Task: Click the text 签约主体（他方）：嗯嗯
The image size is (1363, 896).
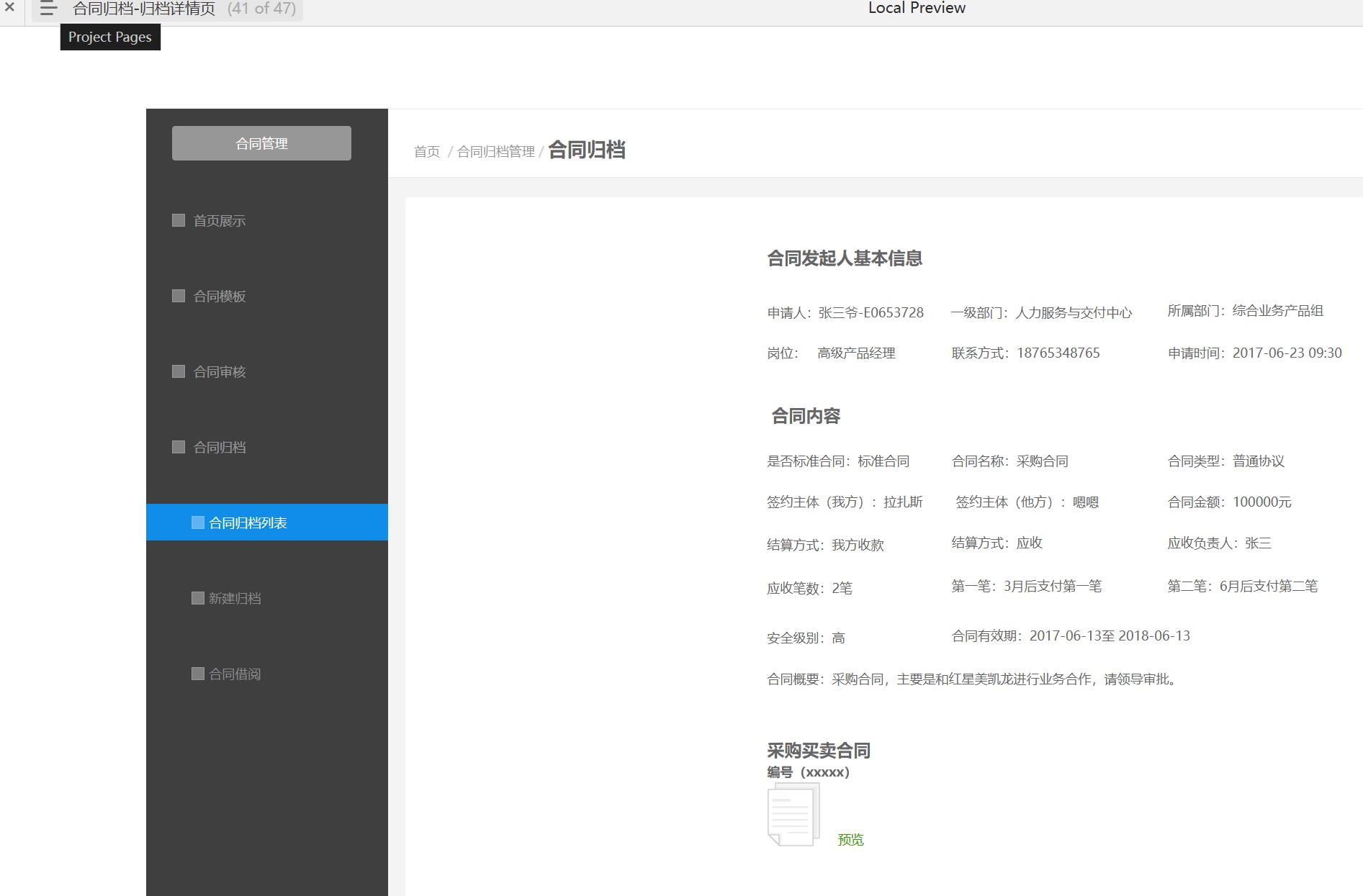Action: (x=1027, y=502)
